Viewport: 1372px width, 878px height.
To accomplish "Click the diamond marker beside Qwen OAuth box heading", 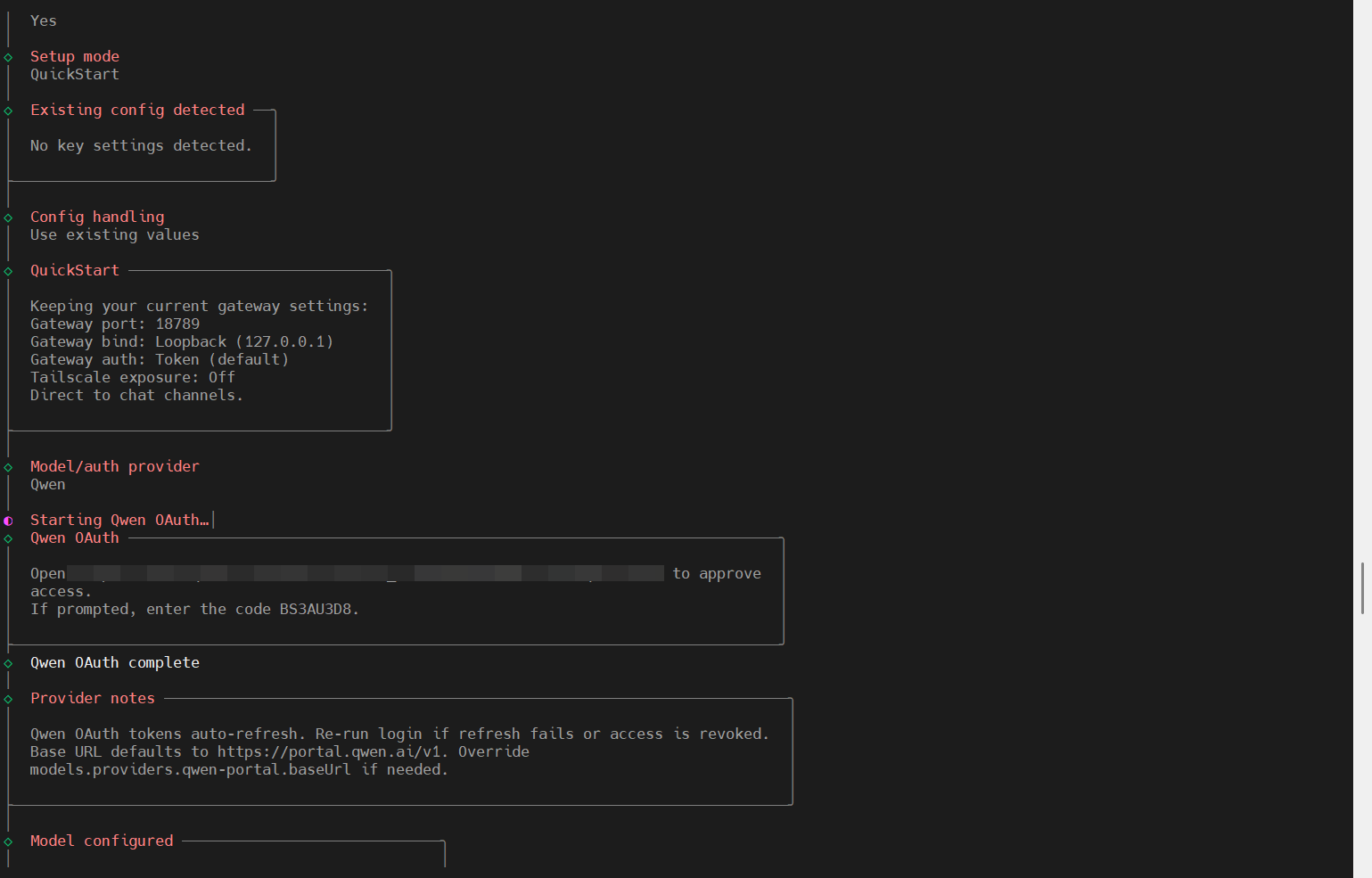I will (8, 538).
